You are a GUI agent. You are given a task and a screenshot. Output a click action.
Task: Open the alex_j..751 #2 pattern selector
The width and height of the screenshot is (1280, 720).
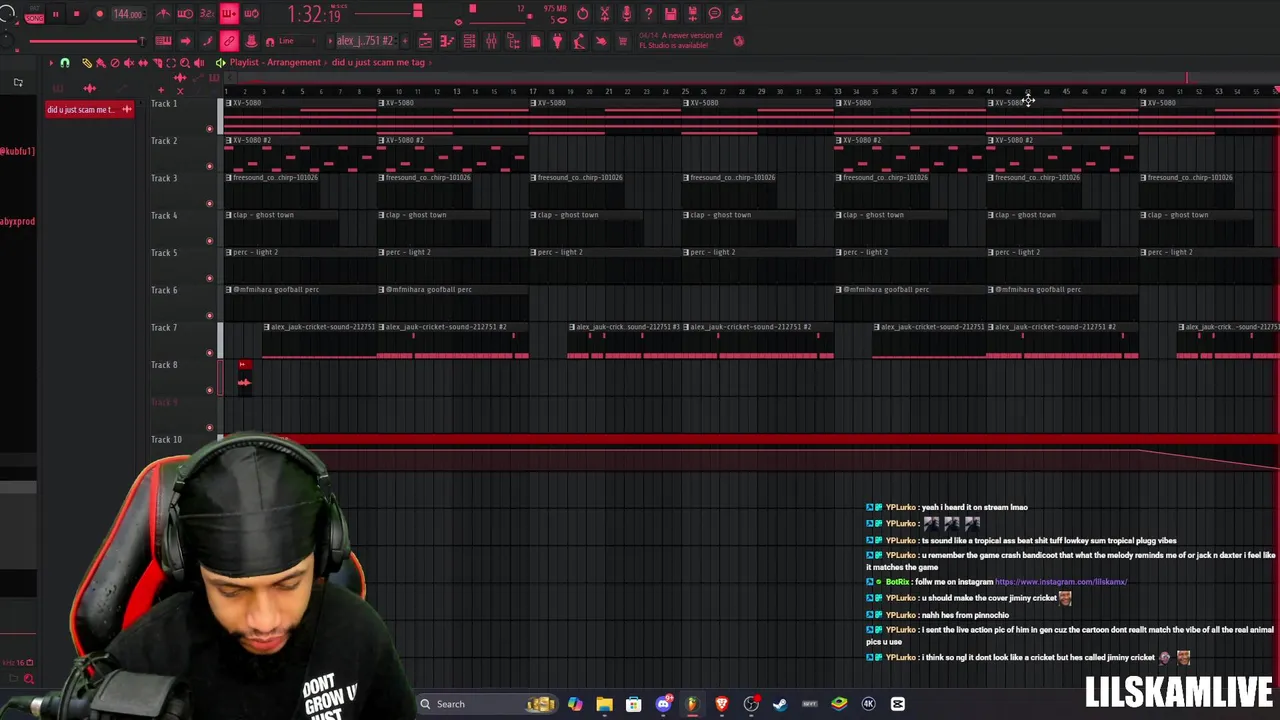pos(365,41)
